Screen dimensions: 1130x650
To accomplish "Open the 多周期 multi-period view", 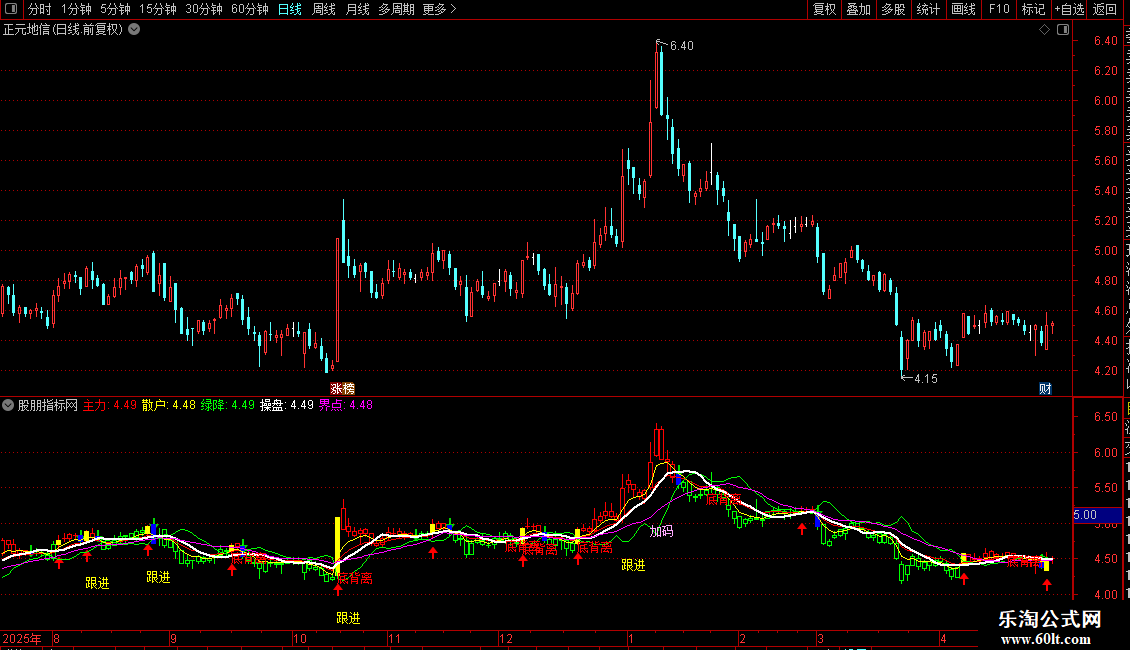I will tap(396, 9).
